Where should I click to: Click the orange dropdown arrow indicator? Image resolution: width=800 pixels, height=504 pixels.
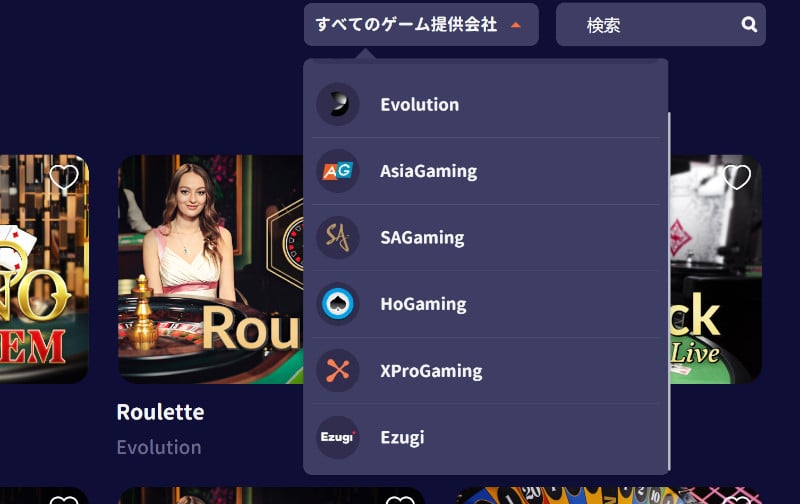[516, 24]
